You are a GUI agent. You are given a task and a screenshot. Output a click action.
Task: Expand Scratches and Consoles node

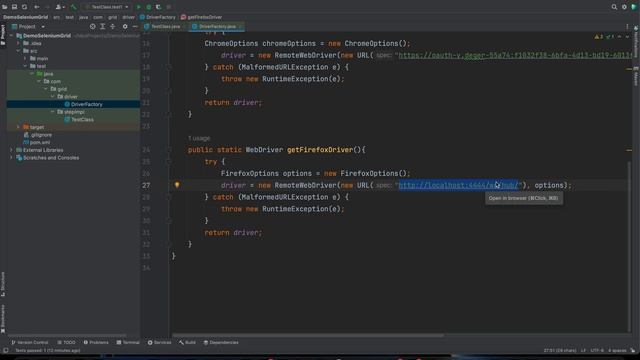click(11, 158)
